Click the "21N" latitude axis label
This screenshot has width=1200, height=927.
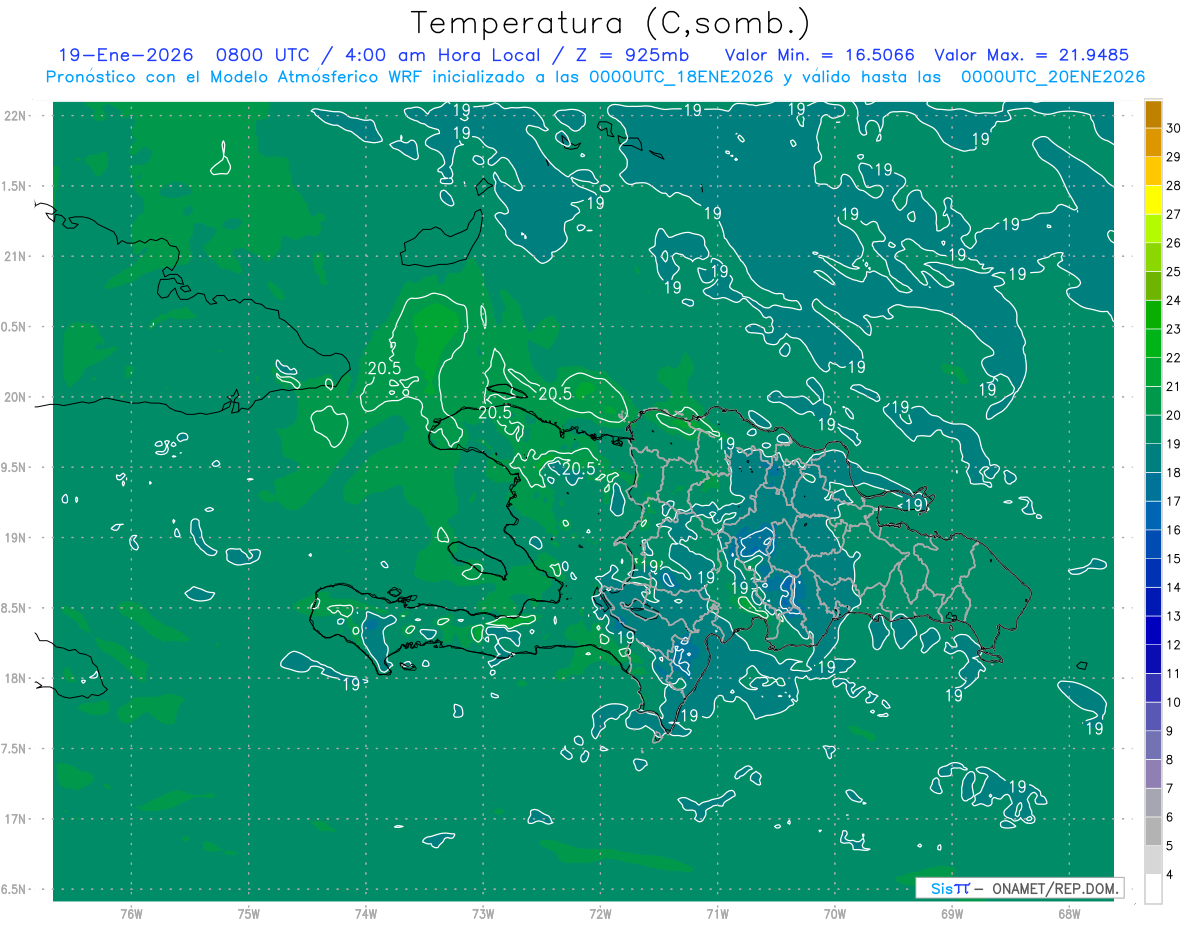[x=15, y=257]
